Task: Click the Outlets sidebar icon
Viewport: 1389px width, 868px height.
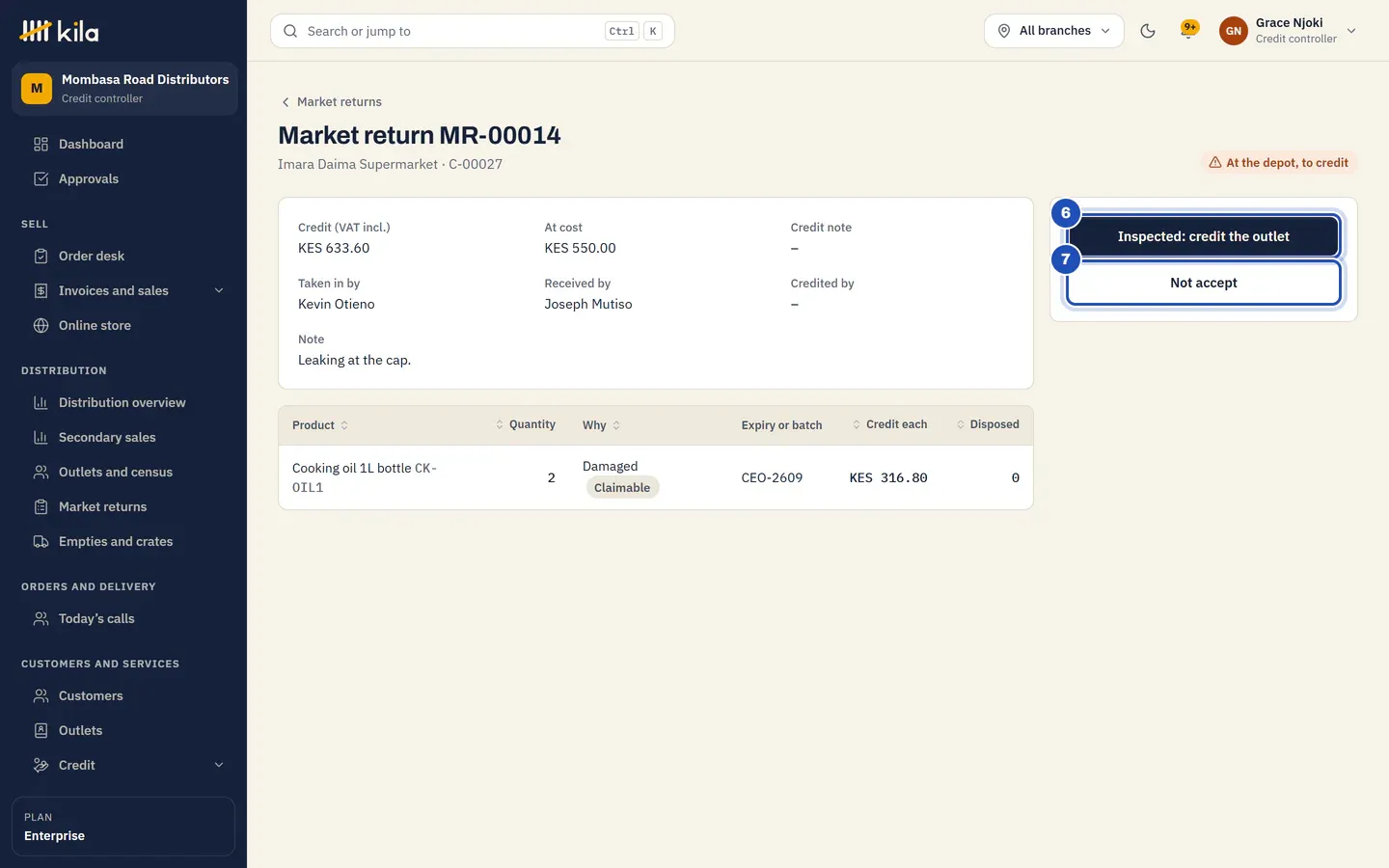Action: point(41,731)
